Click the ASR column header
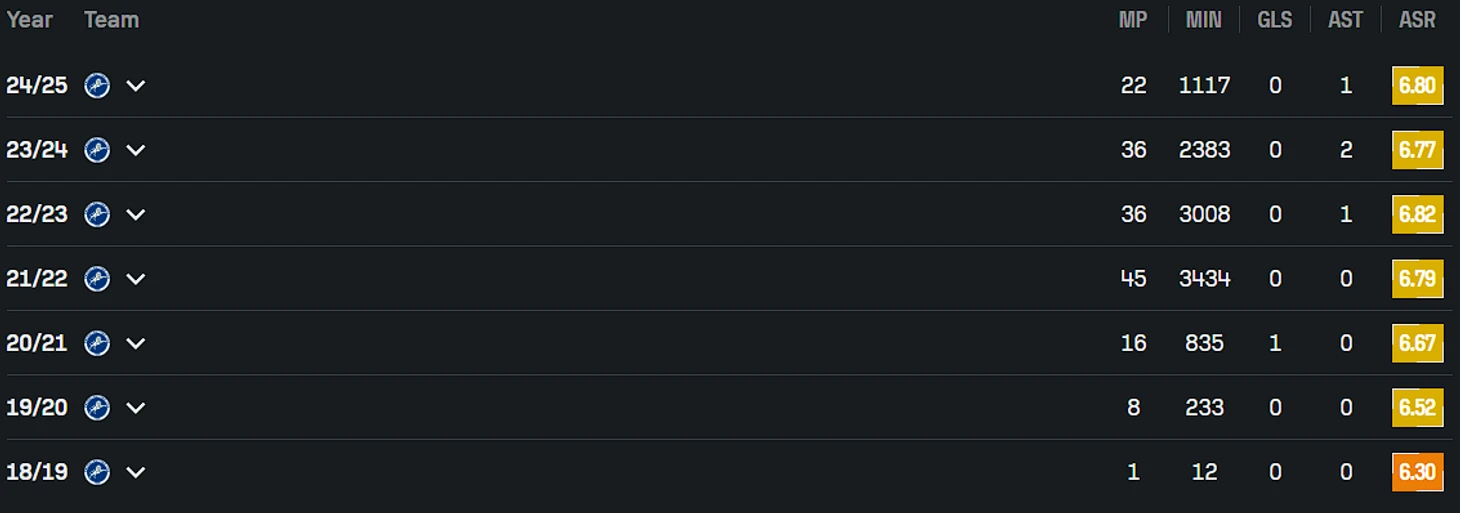The width and height of the screenshot is (1460, 513). [1417, 20]
